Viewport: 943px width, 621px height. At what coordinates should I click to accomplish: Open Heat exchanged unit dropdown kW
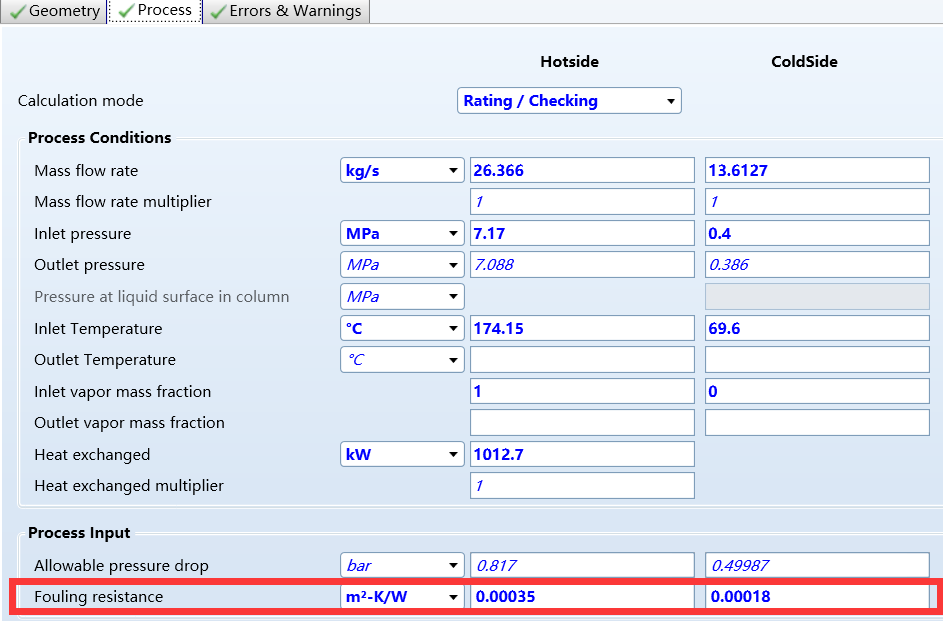[402, 454]
